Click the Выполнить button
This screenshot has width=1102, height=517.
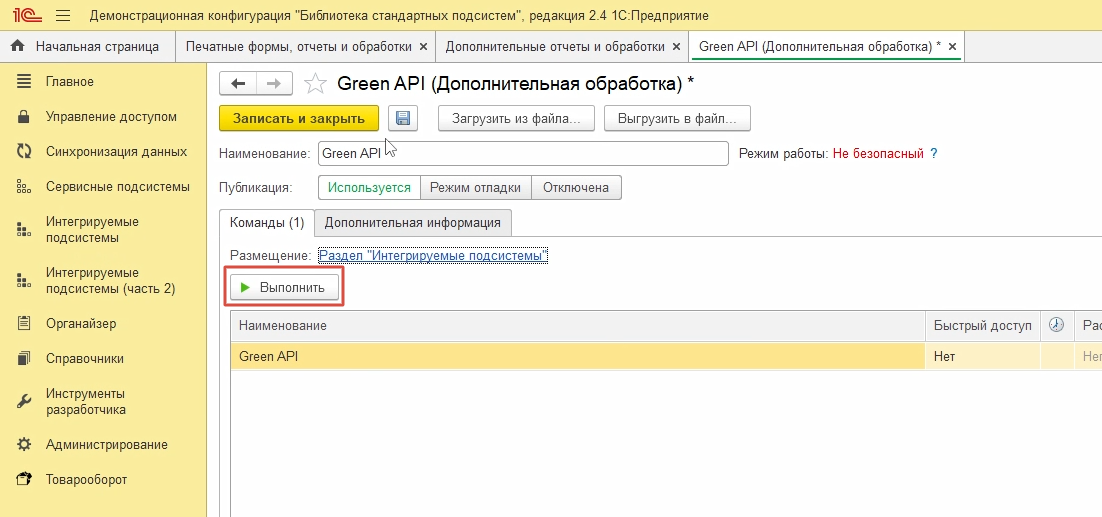coord(284,287)
